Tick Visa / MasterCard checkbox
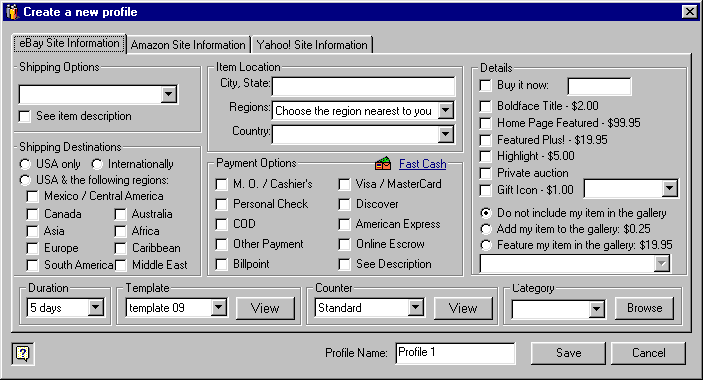Screen dimensions: 703x380 [344, 185]
